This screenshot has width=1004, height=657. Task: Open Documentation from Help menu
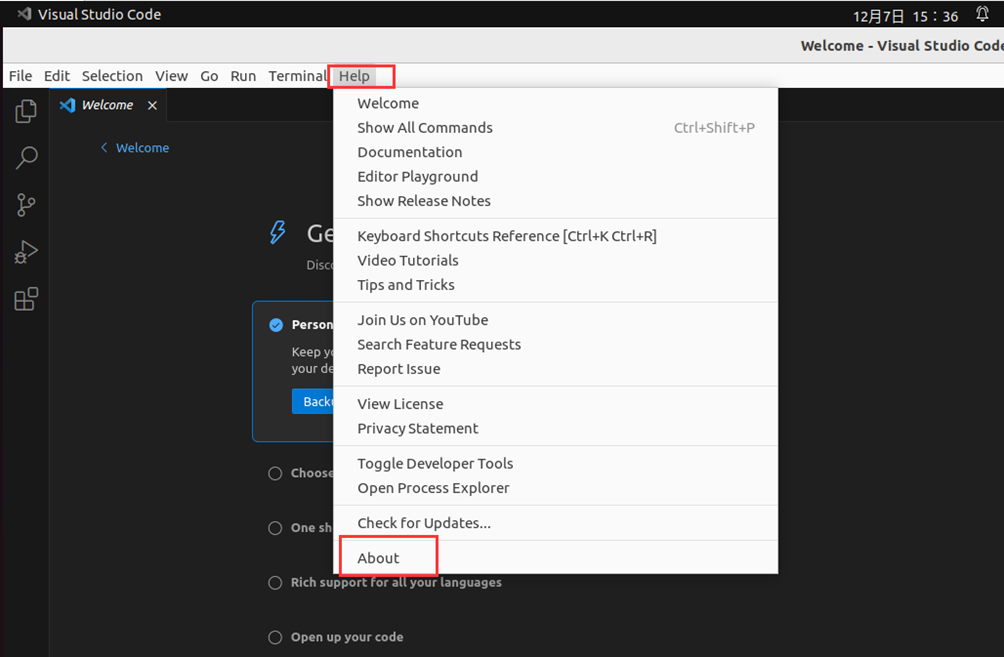coord(556,152)
